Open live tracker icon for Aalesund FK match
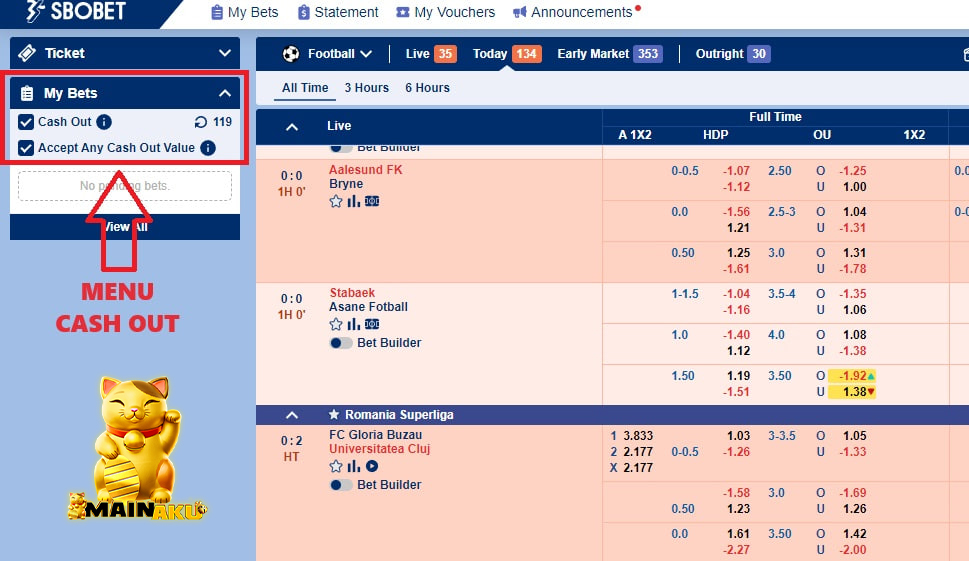Viewport: 969px width, 561px height. click(x=372, y=201)
